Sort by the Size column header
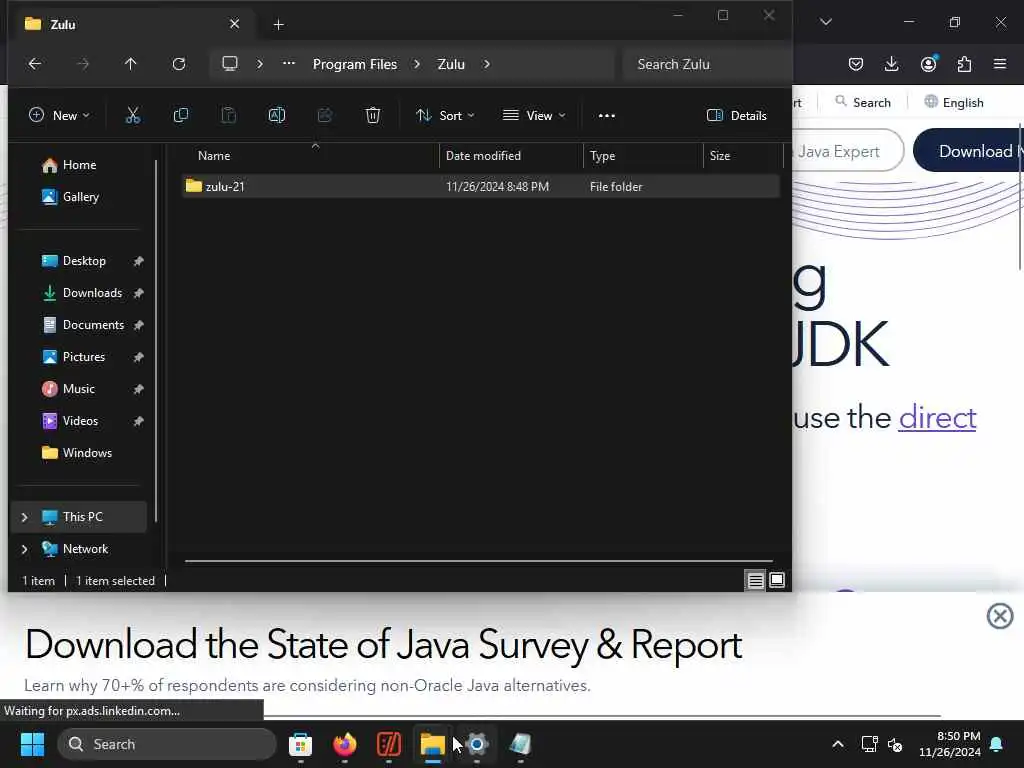This screenshot has height=768, width=1024. point(720,155)
